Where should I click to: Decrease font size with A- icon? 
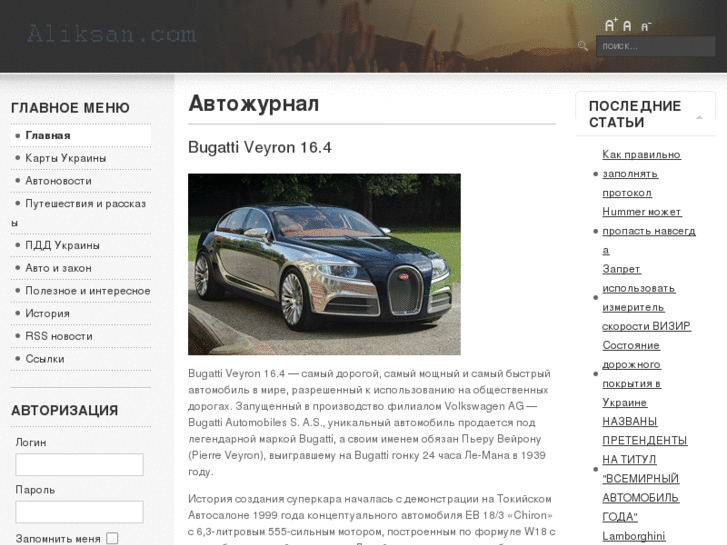[x=646, y=27]
